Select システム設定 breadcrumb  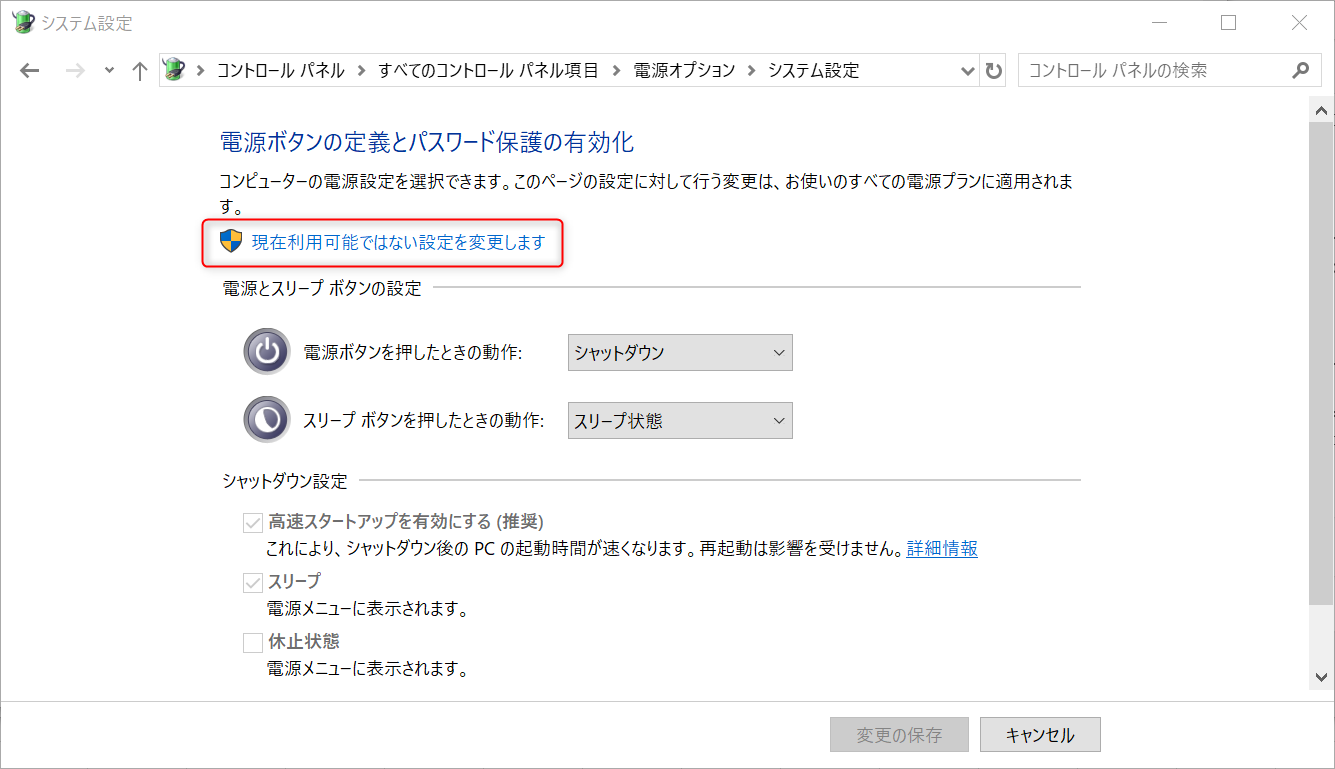point(813,71)
